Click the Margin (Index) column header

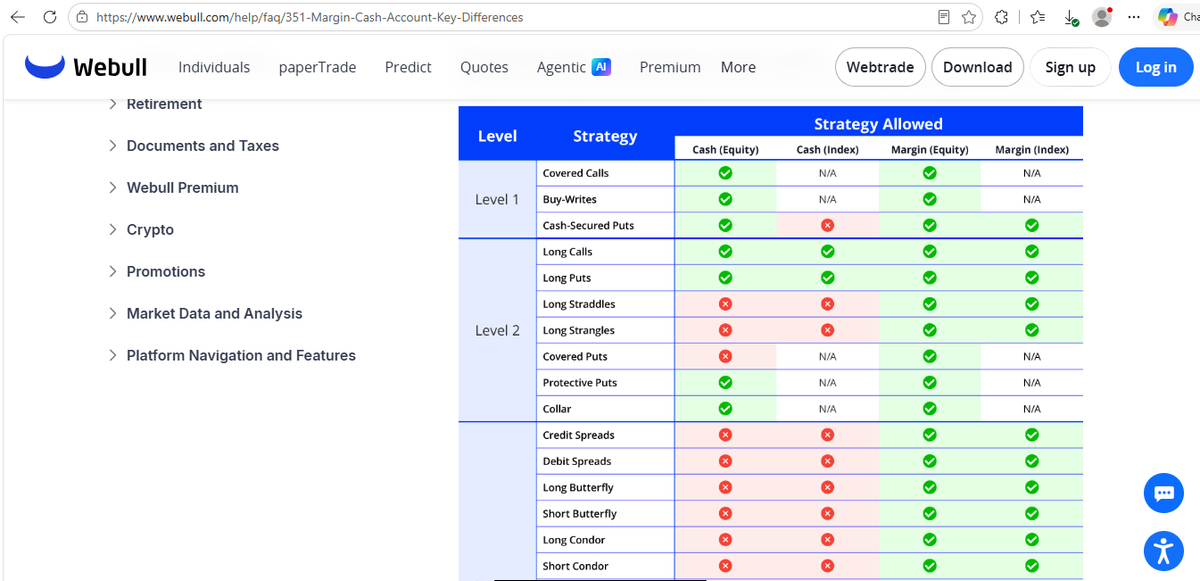[1032, 149]
